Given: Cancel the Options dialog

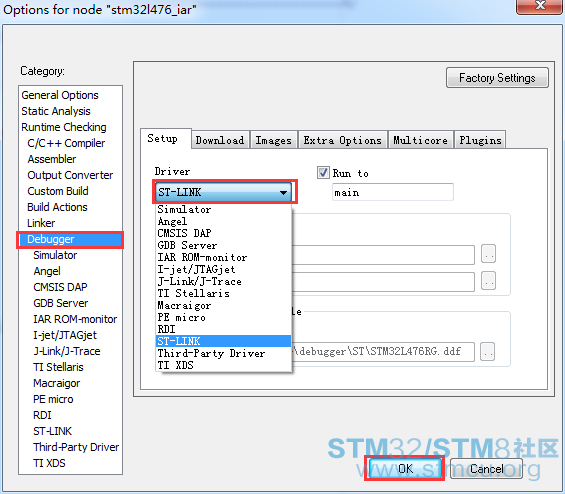Looking at the screenshot, I should [x=486, y=468].
